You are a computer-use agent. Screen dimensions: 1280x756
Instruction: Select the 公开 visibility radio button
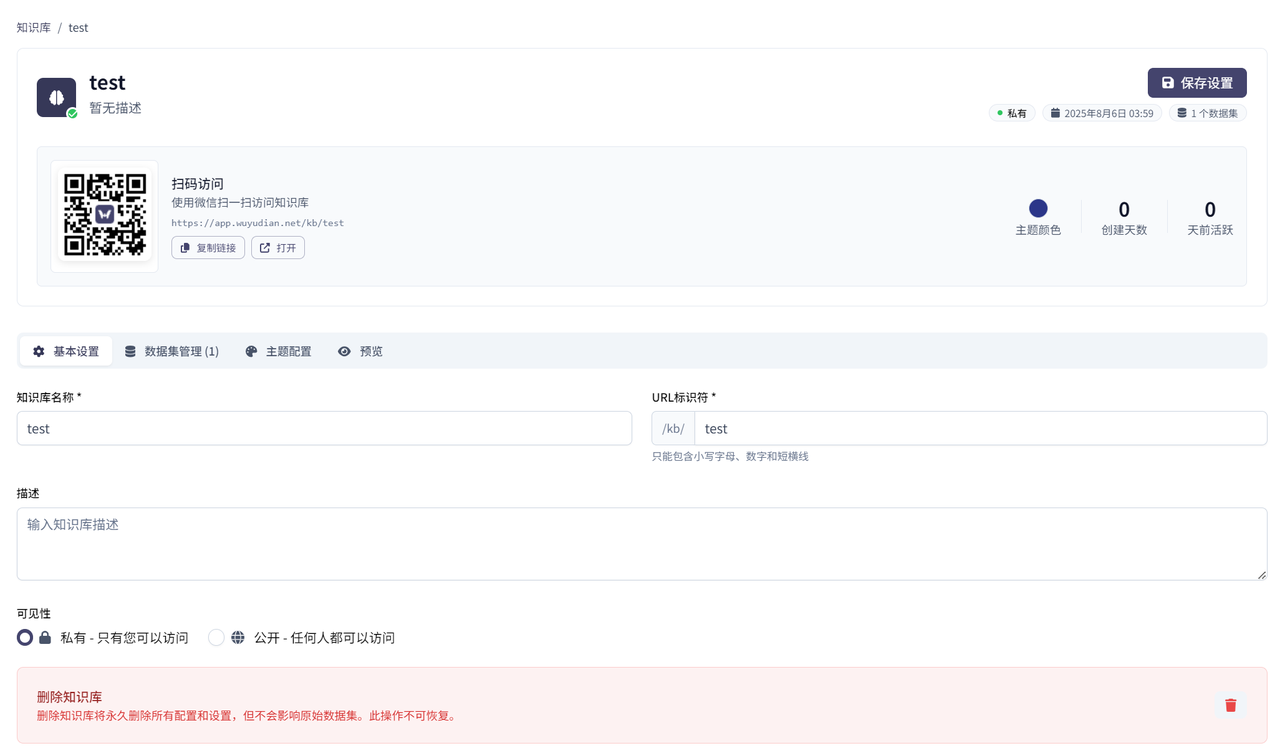215,637
